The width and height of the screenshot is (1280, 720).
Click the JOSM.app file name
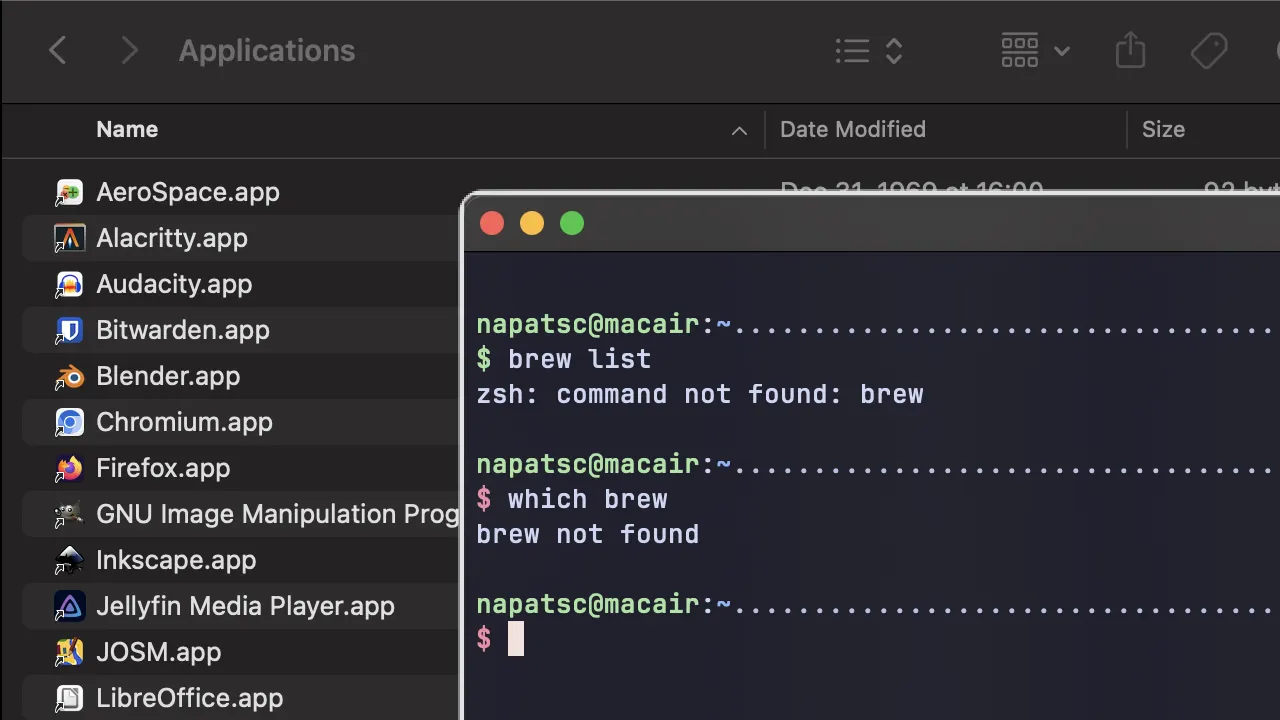pos(158,652)
